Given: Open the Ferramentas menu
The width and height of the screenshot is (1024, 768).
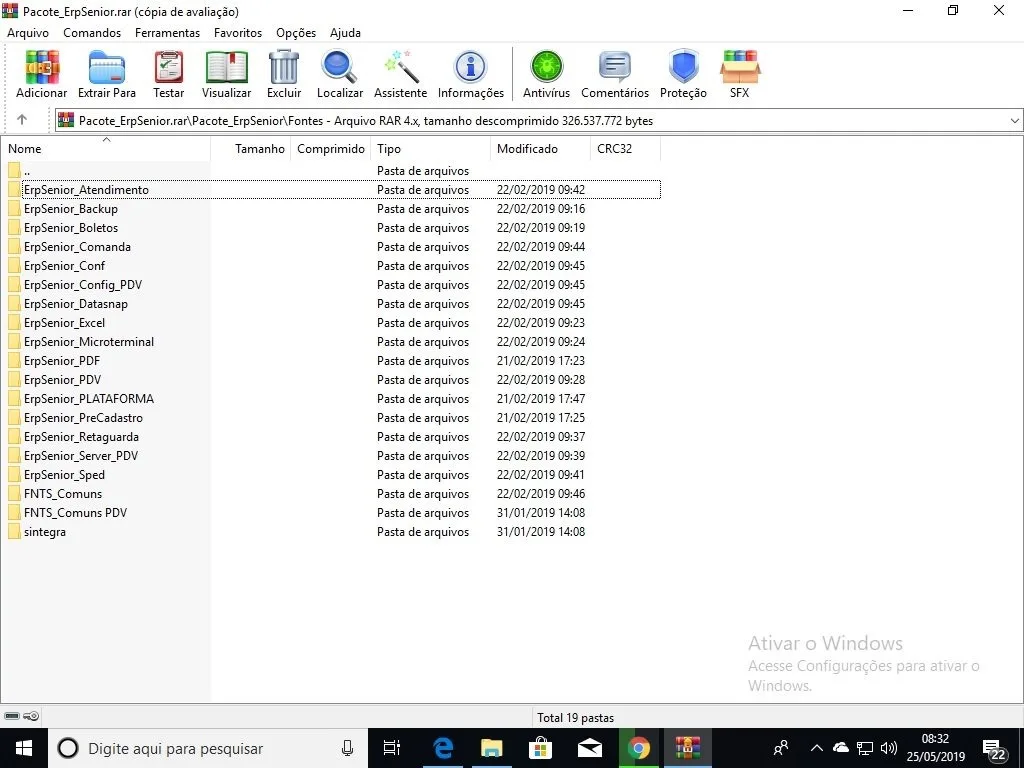Looking at the screenshot, I should pyautogui.click(x=167, y=33).
